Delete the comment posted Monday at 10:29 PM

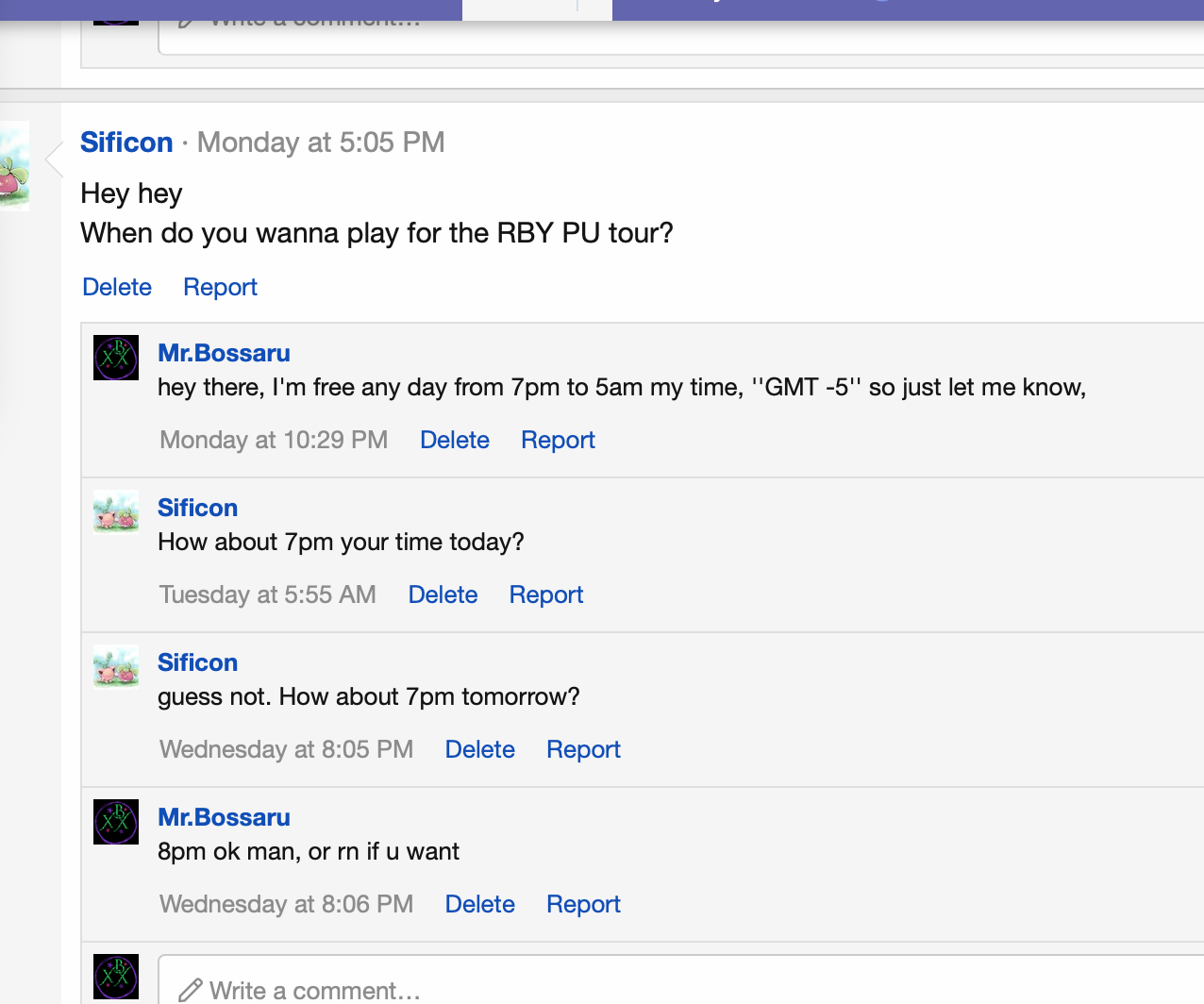coord(455,440)
